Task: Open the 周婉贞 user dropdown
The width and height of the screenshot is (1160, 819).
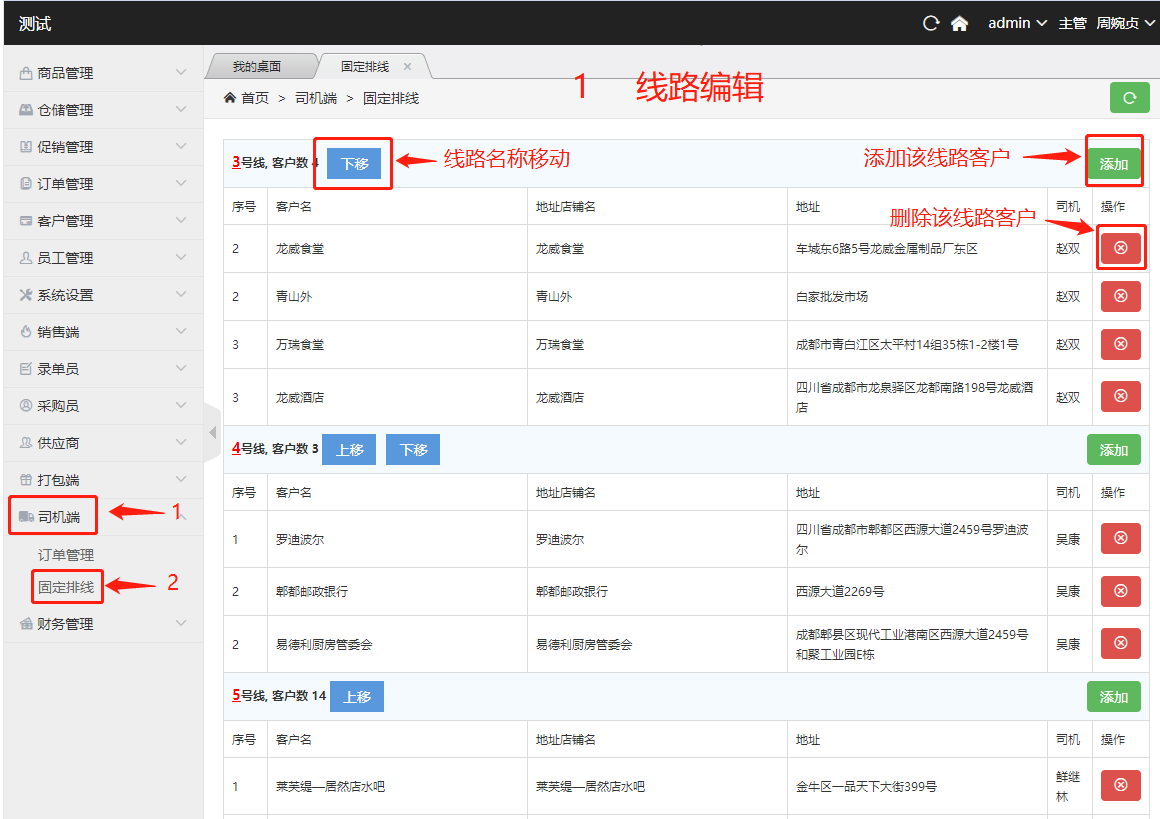Action: click(1124, 23)
